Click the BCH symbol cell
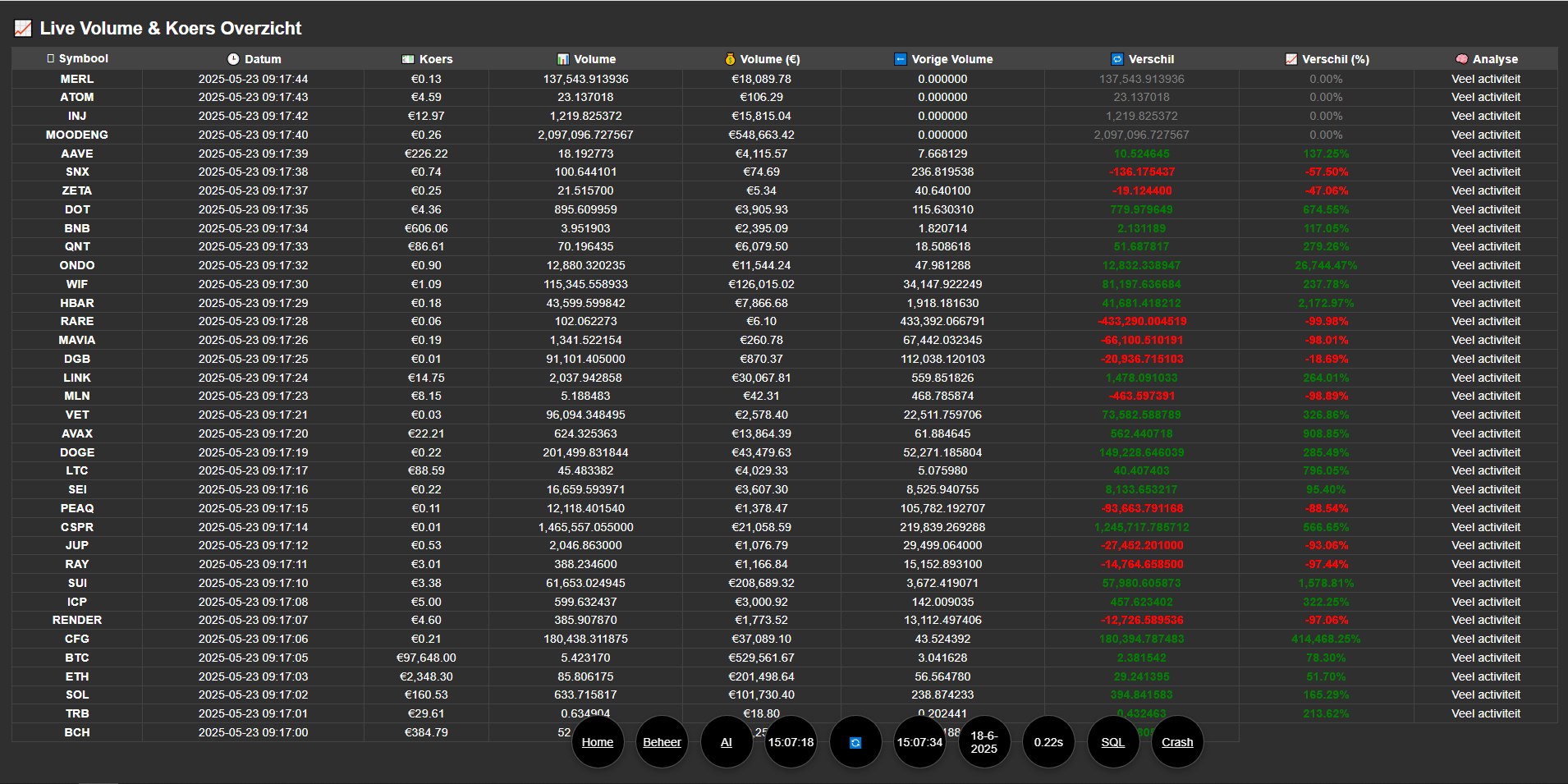1568x784 pixels. 77,732
